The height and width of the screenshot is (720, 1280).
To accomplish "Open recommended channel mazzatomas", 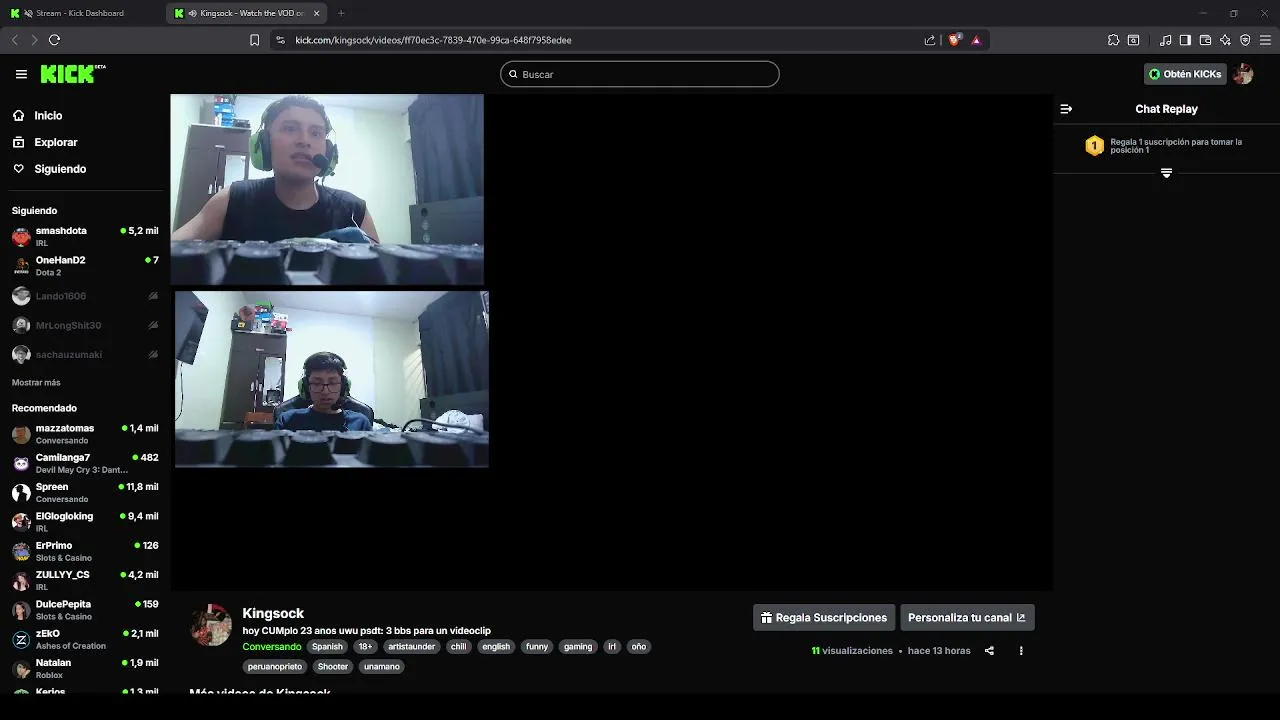I will coord(85,434).
